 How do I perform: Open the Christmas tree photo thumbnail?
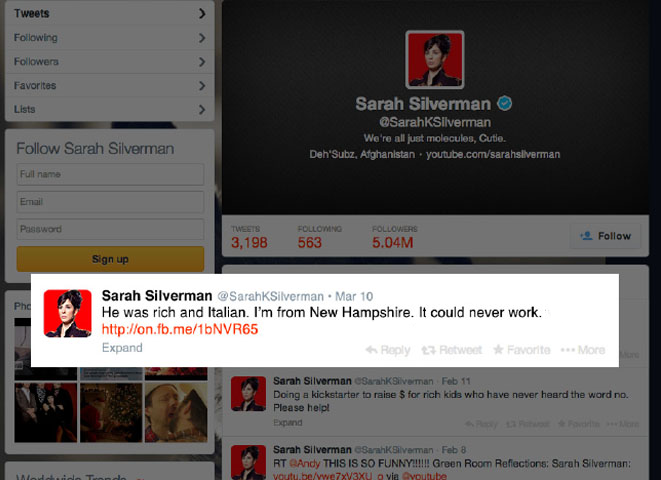click(111, 412)
